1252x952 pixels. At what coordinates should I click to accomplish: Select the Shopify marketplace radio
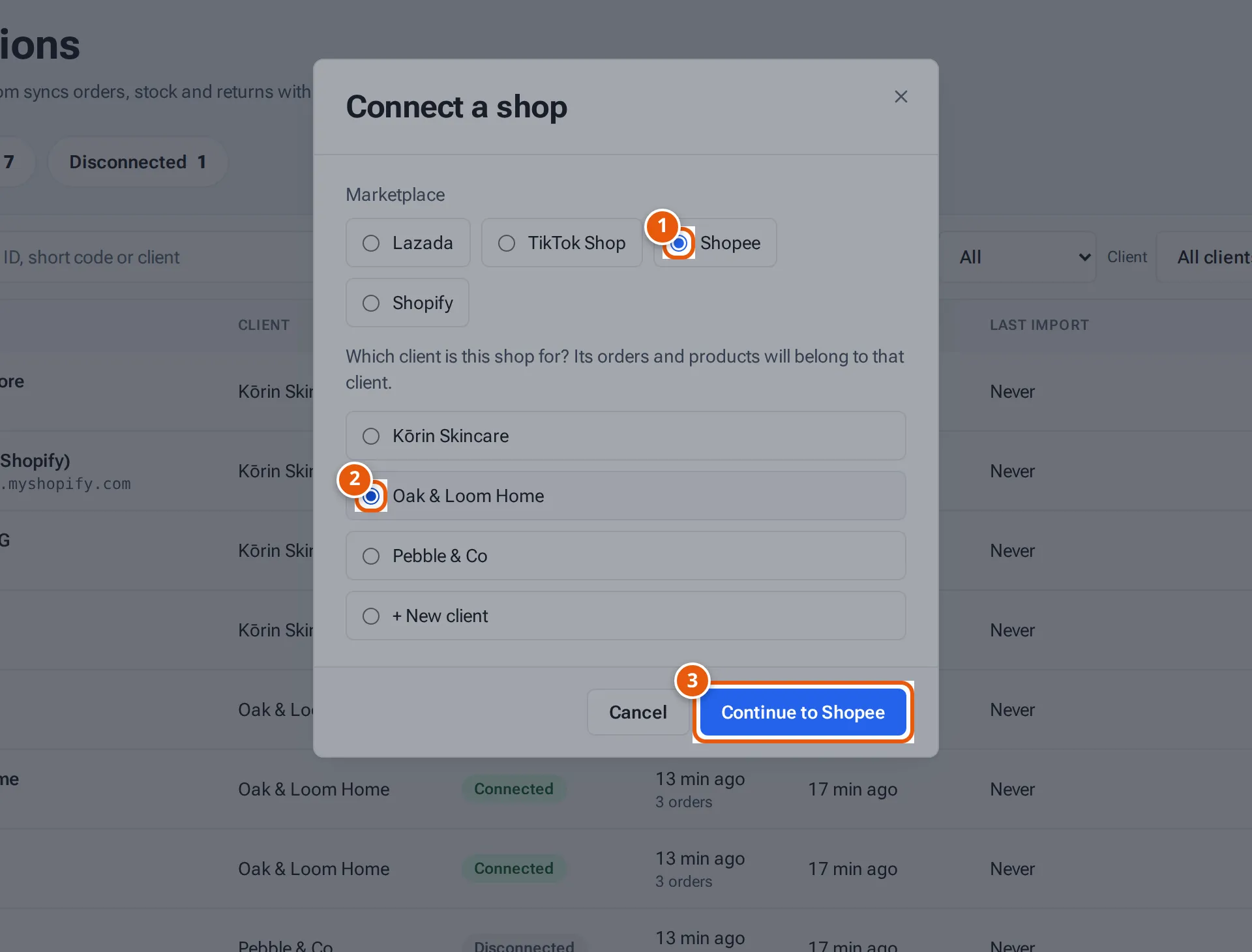(x=371, y=303)
